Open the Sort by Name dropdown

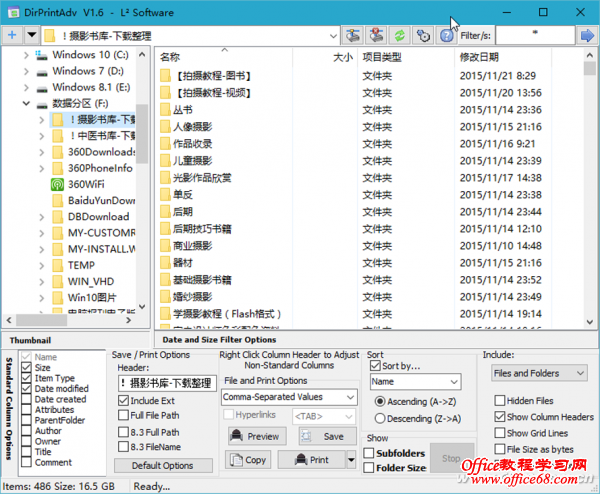pyautogui.click(x=416, y=382)
